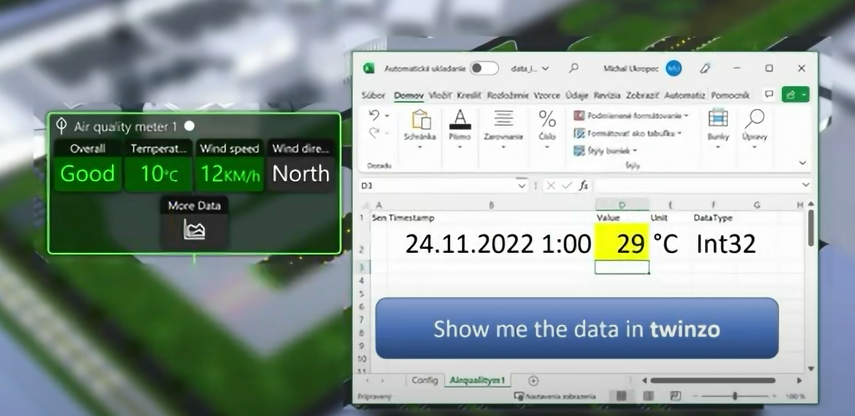Click Show me the data in twinzo button
Image resolution: width=855 pixels, height=416 pixels.
point(577,328)
